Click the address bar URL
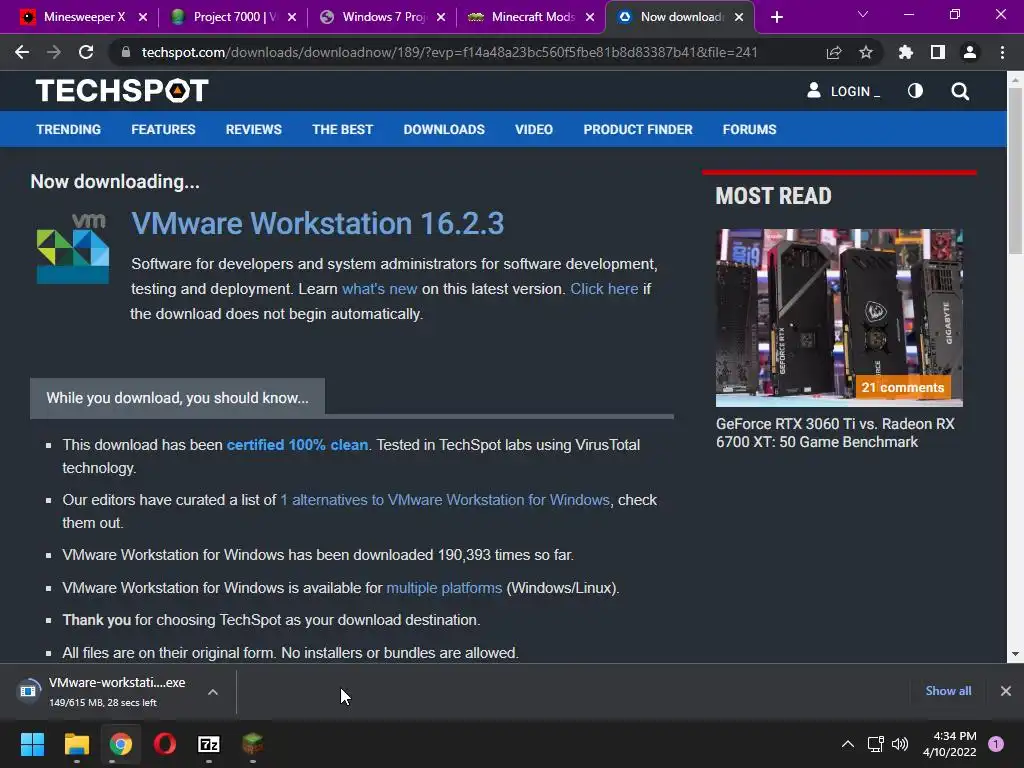The image size is (1024, 768). pos(449,52)
